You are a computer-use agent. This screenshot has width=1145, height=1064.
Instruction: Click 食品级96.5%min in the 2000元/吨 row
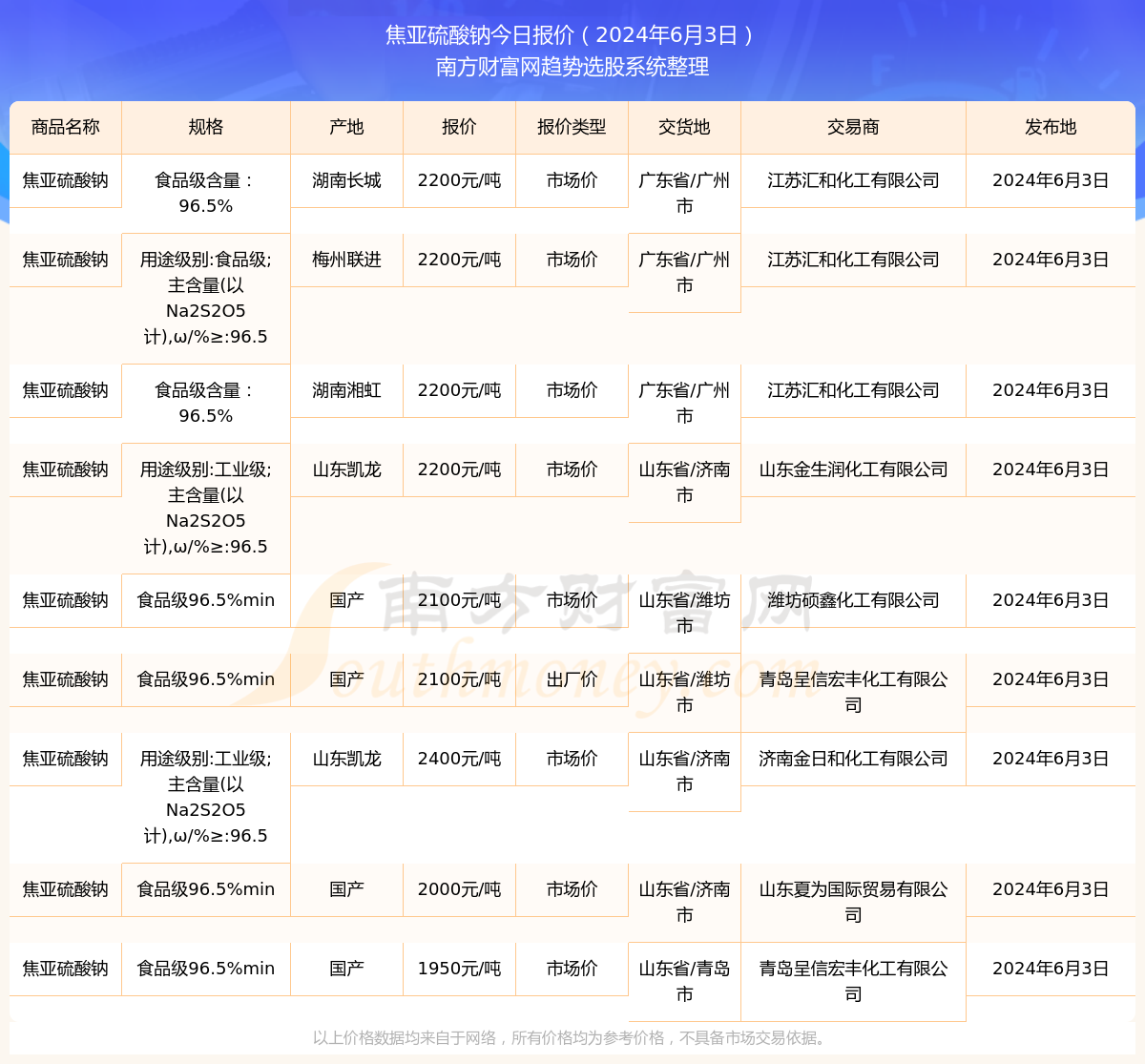(206, 889)
